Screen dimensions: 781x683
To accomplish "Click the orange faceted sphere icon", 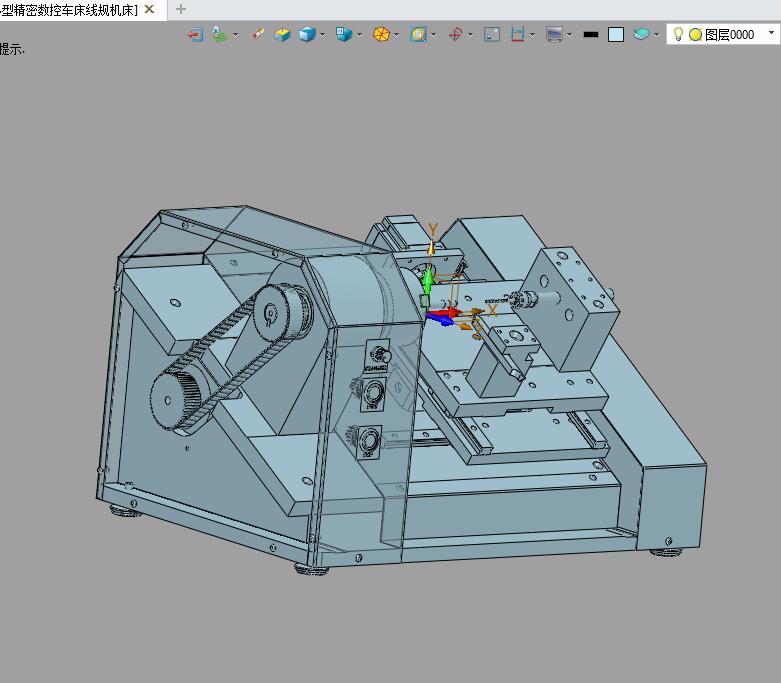I will click(381, 34).
